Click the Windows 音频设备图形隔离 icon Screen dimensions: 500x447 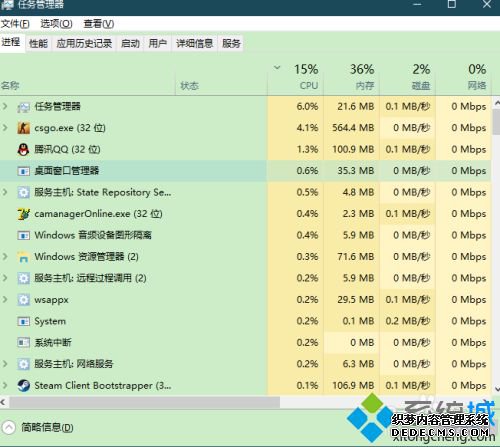pyautogui.click(x=24, y=235)
